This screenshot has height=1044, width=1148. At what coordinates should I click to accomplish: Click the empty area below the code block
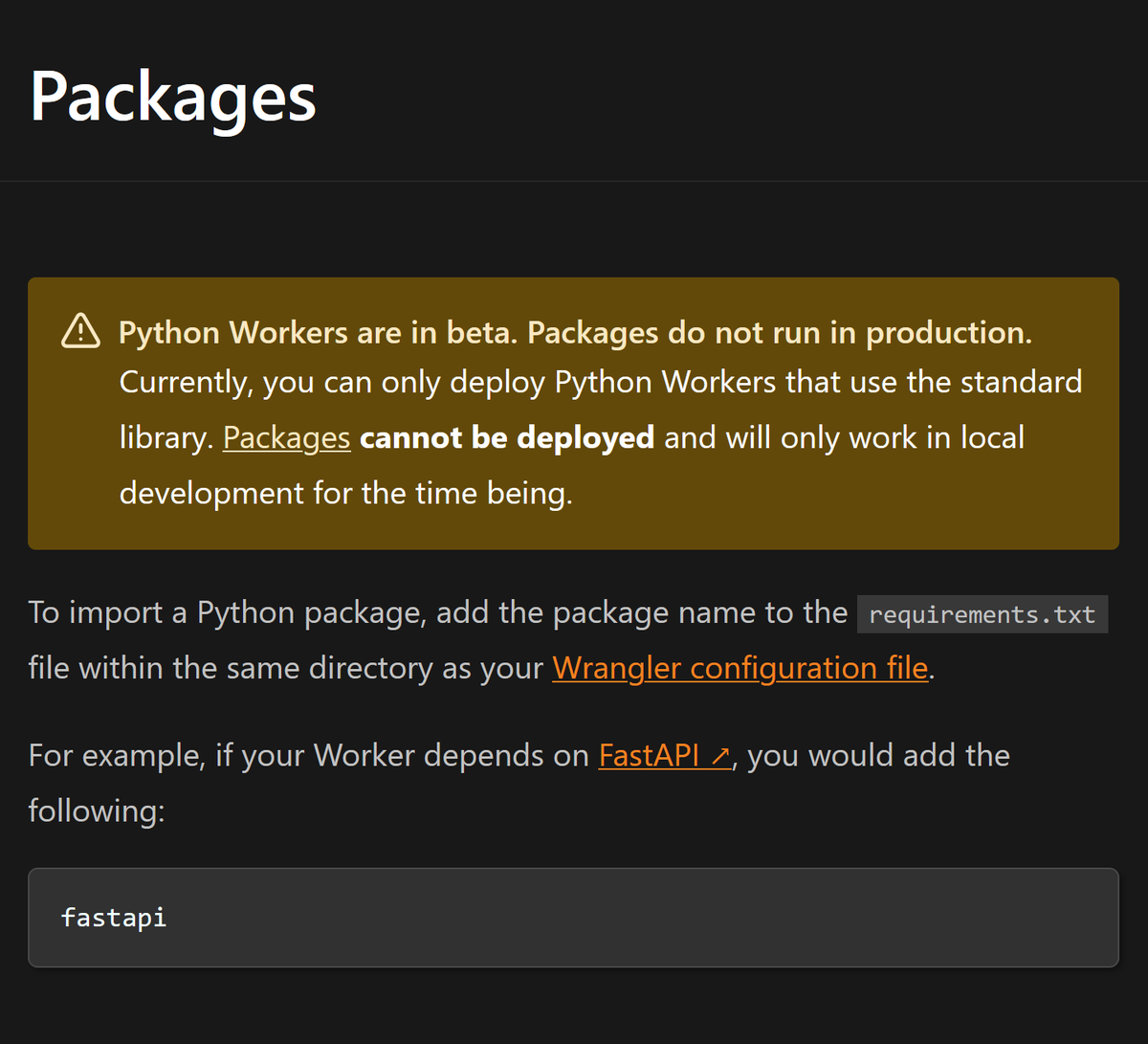coord(574,1010)
